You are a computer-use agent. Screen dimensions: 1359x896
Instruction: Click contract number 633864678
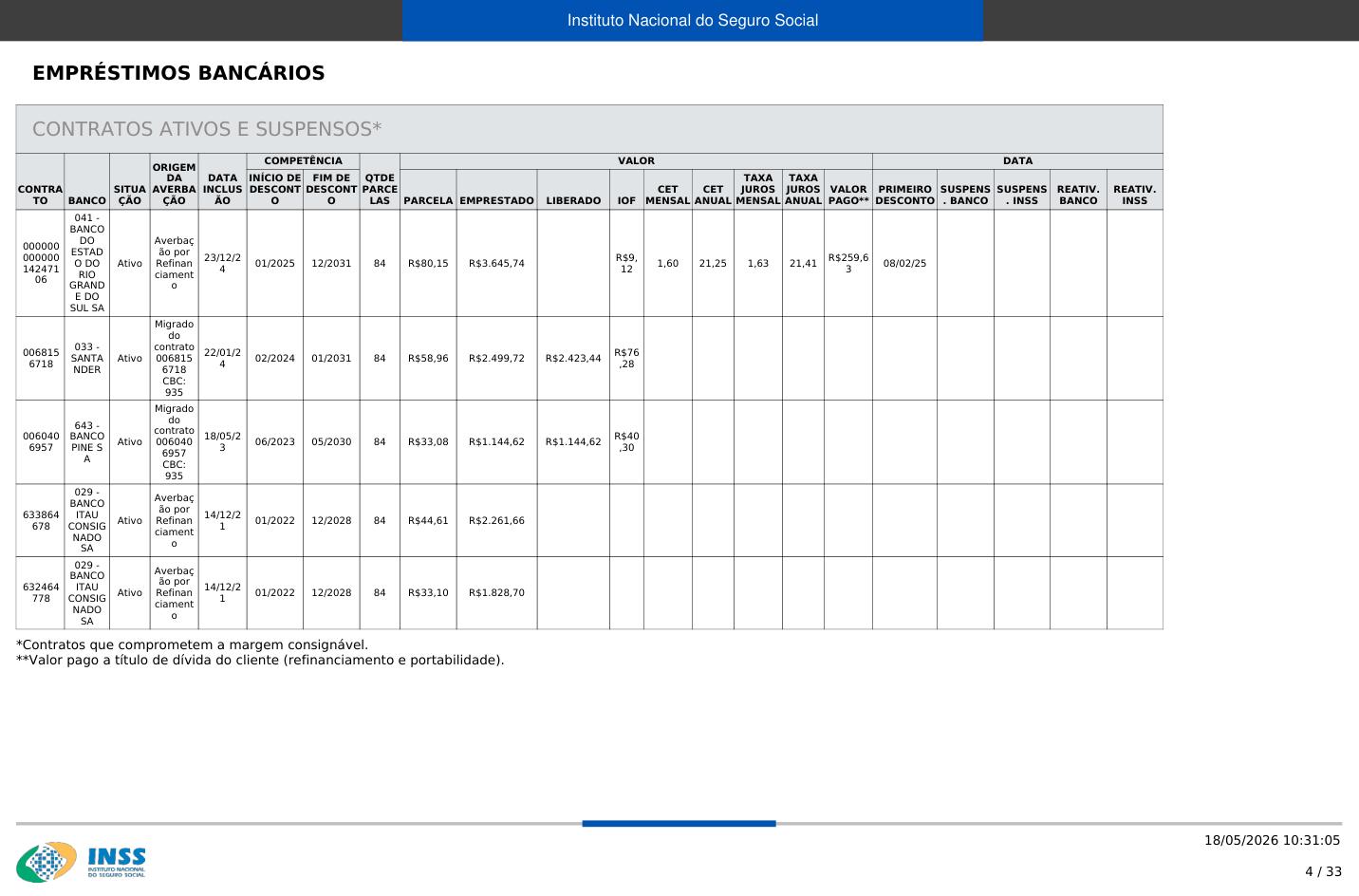pos(41,520)
